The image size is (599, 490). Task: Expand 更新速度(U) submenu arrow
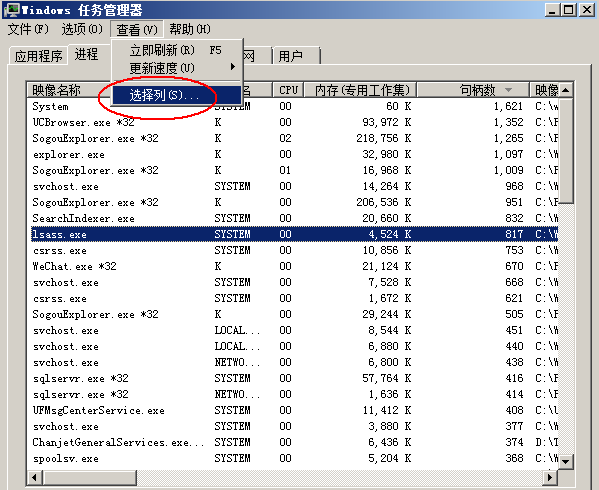(233, 67)
